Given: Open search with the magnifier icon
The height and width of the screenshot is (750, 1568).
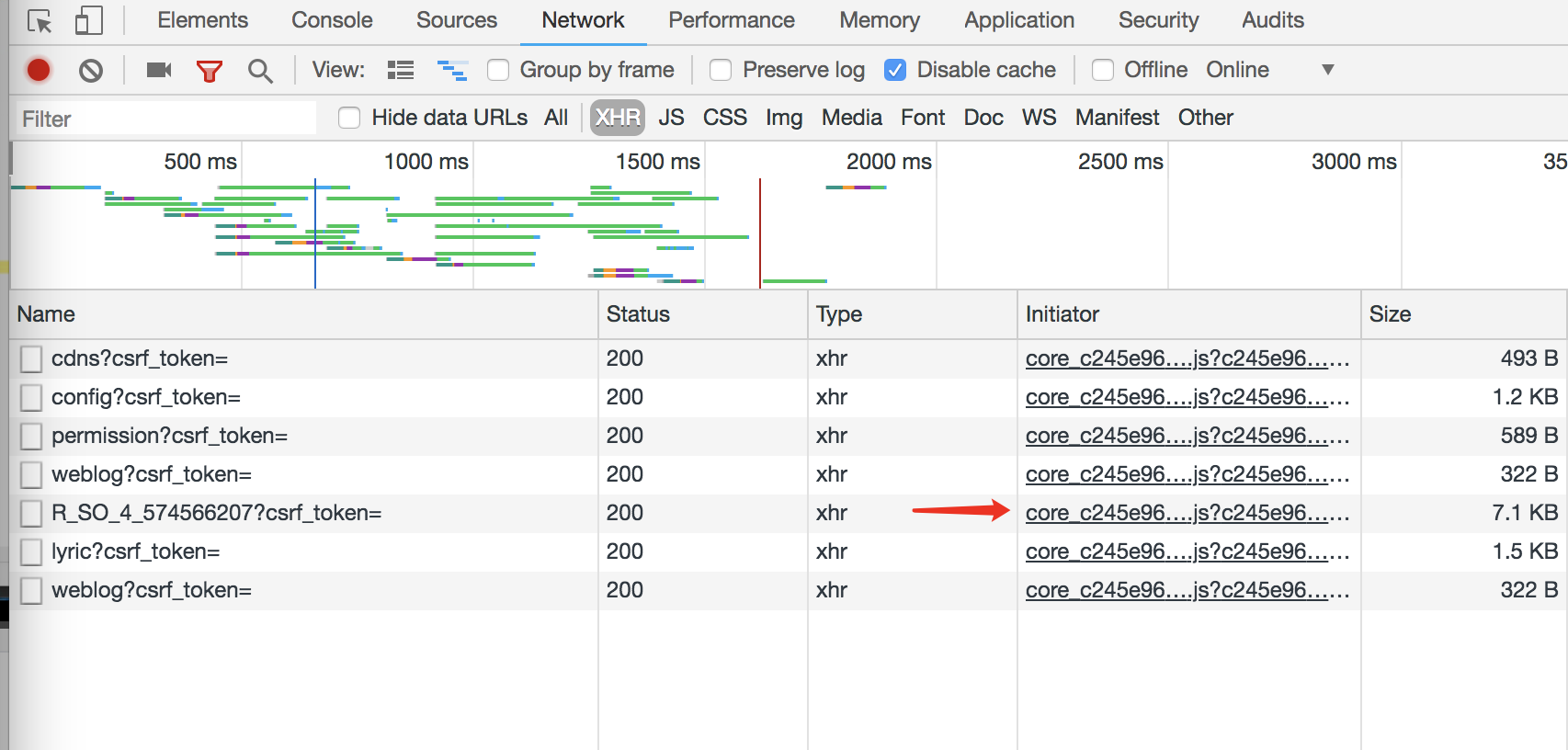Looking at the screenshot, I should tap(260, 70).
